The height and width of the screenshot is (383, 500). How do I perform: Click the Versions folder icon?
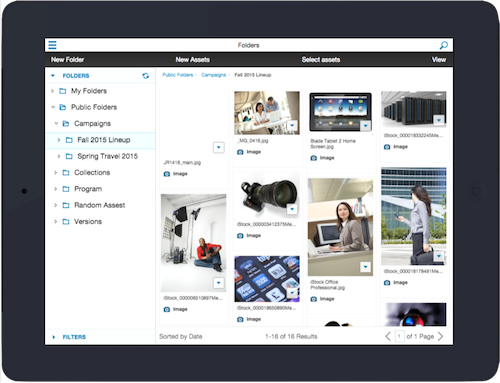[x=66, y=221]
